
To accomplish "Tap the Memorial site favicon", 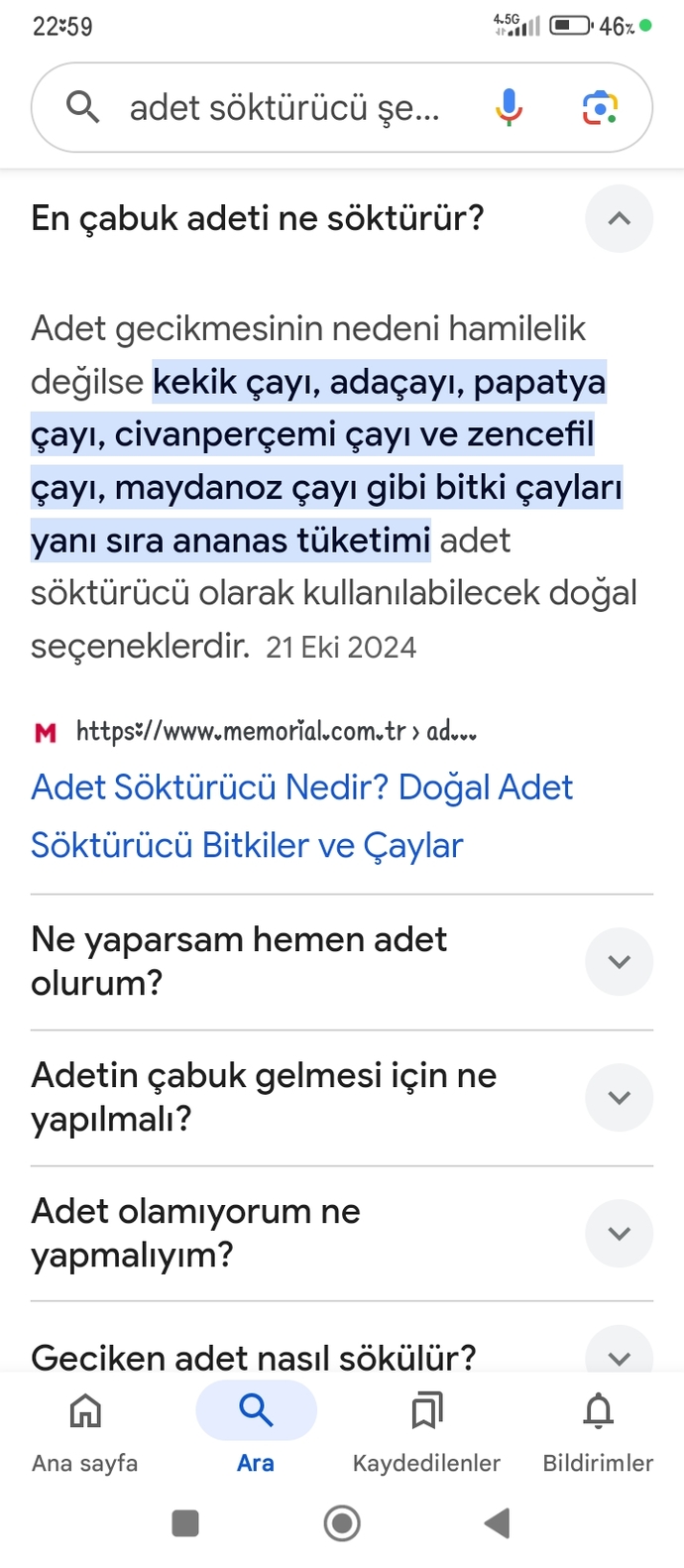I will (x=46, y=733).
